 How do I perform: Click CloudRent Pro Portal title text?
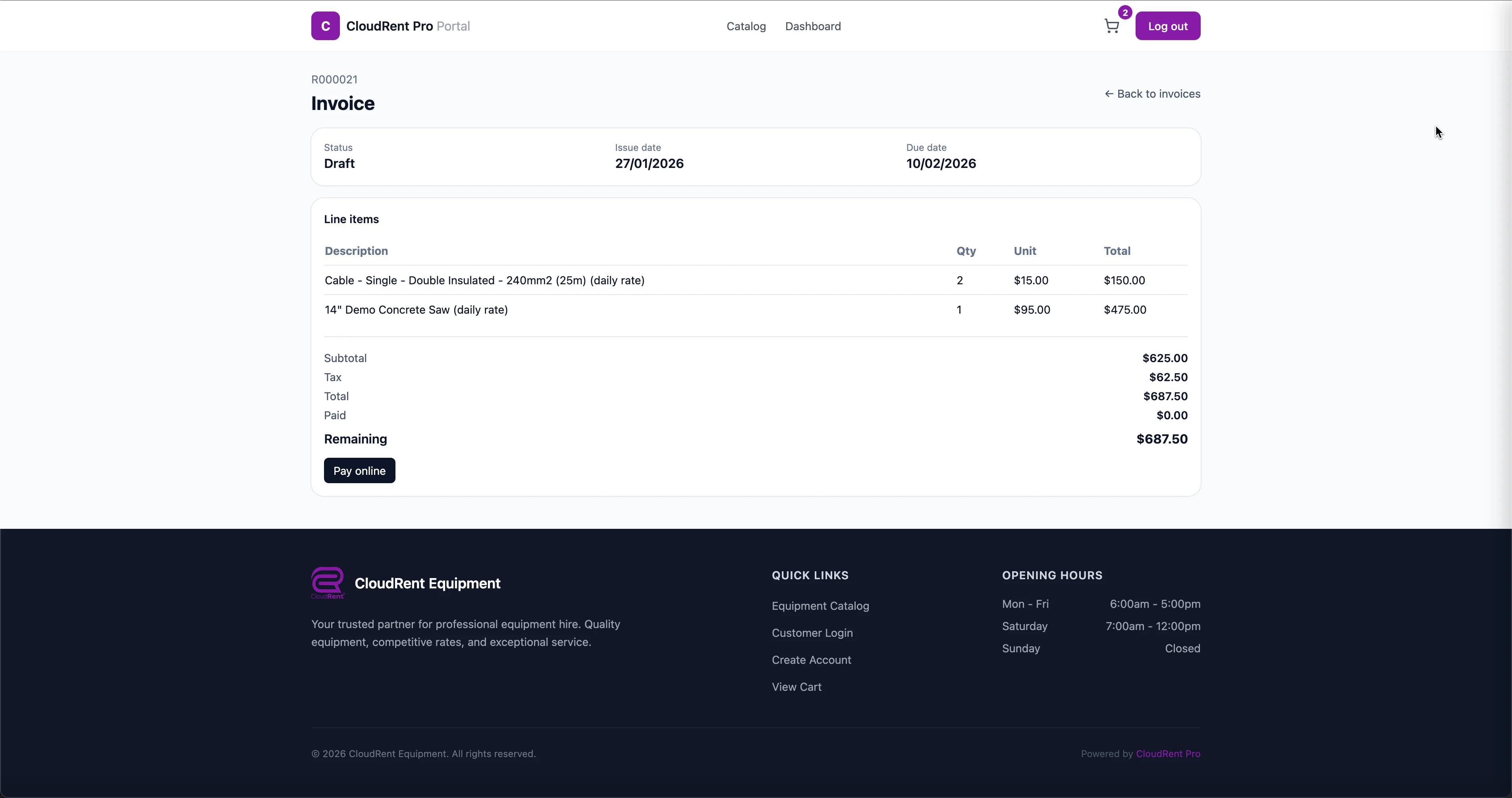click(x=407, y=27)
